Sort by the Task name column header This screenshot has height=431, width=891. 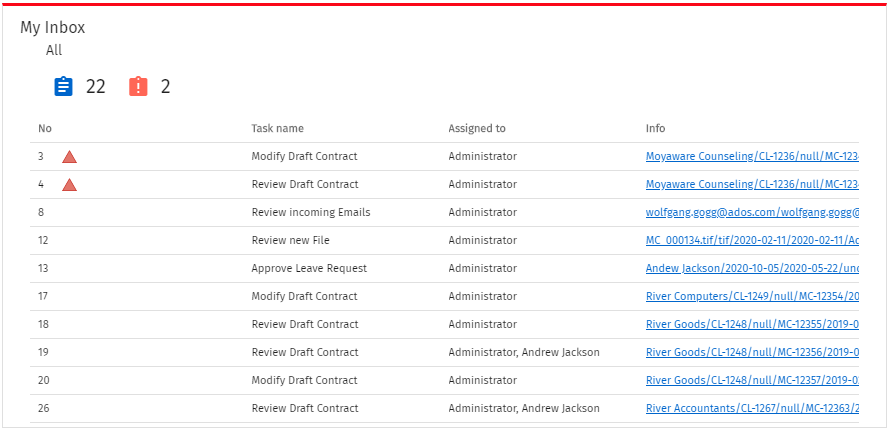pyautogui.click(x=277, y=128)
